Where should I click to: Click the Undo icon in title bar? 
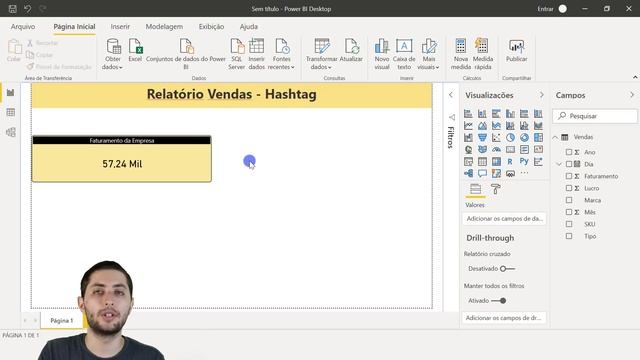(27, 9)
